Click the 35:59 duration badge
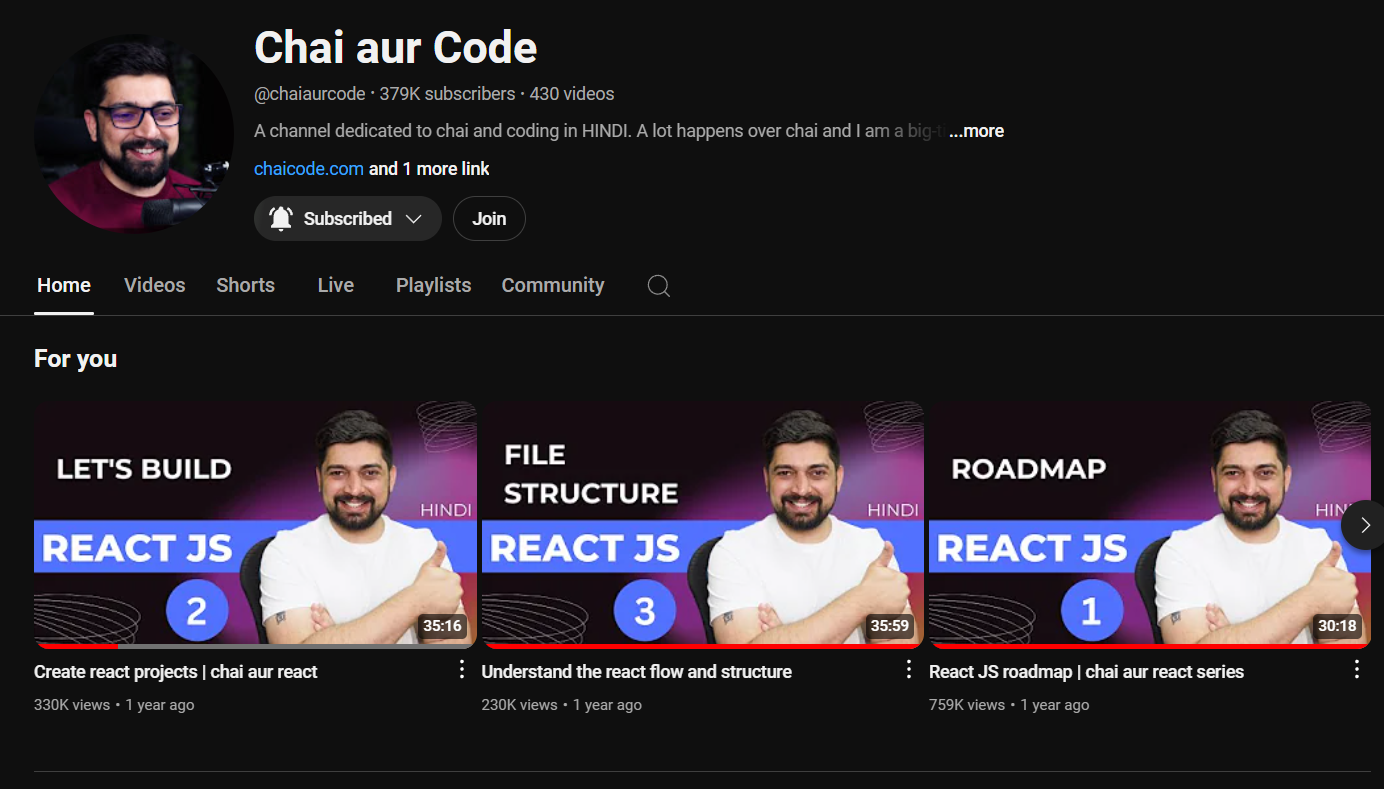This screenshot has height=789, width=1384. [x=890, y=626]
